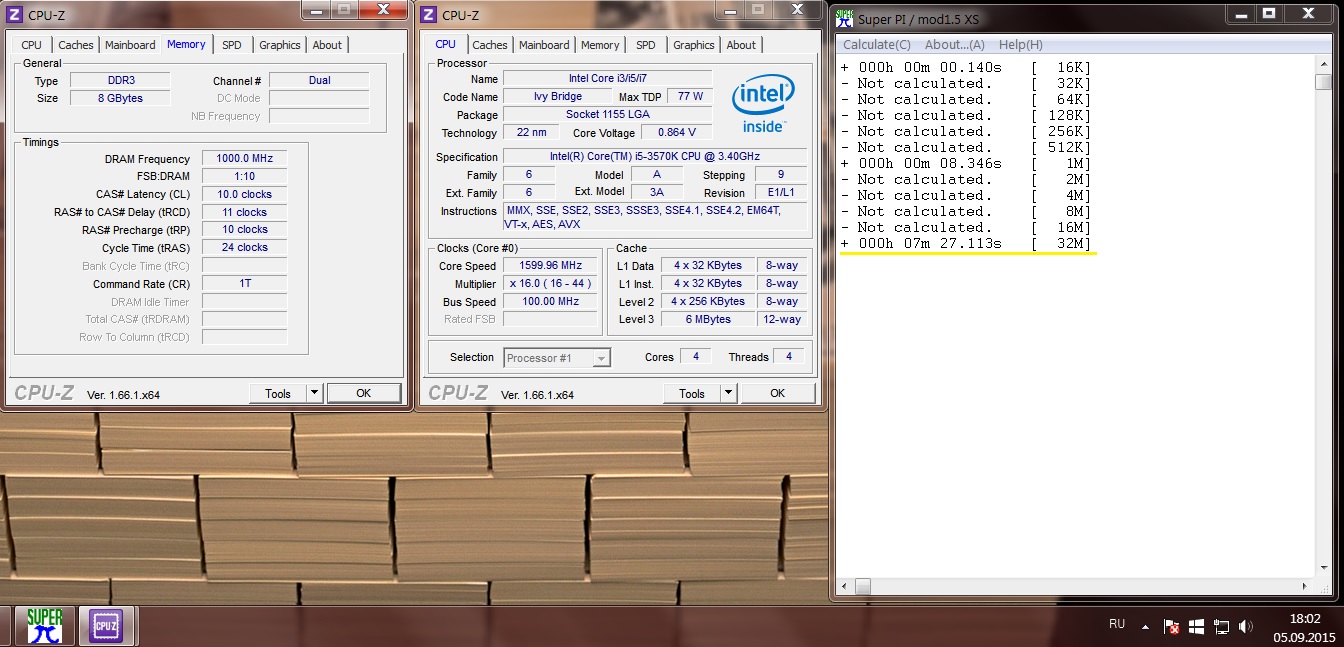The height and width of the screenshot is (647, 1344).
Task: Switch to CPU tab in left CPU-Z window
Action: [32, 45]
